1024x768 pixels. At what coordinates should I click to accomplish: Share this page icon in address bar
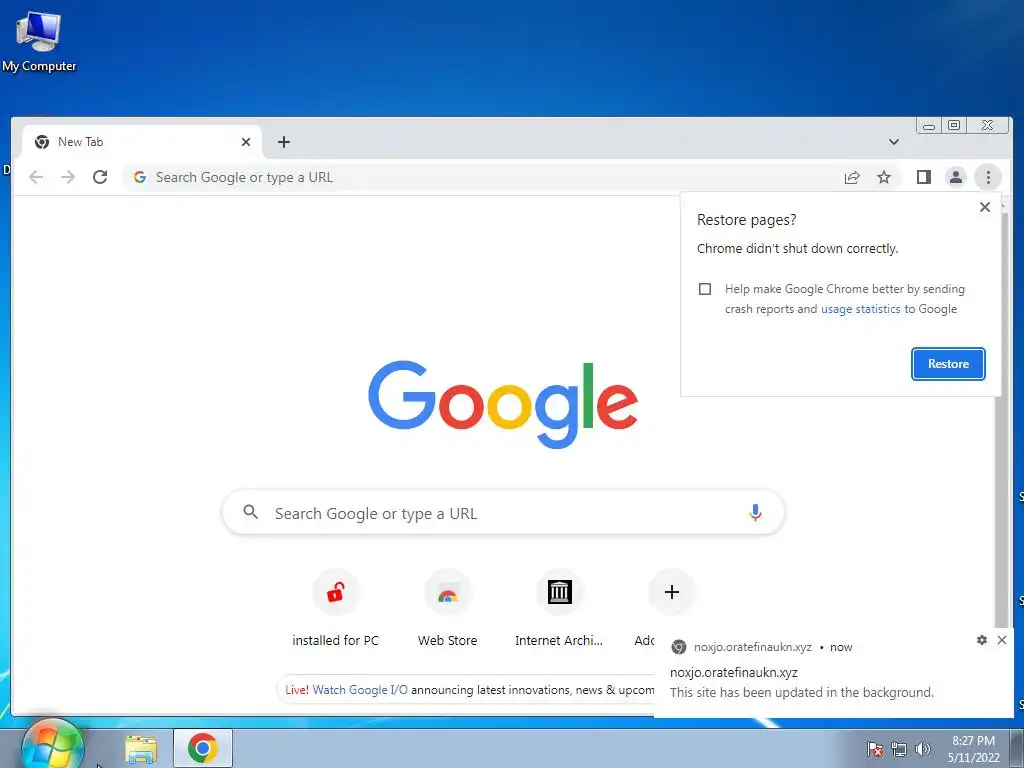click(852, 177)
